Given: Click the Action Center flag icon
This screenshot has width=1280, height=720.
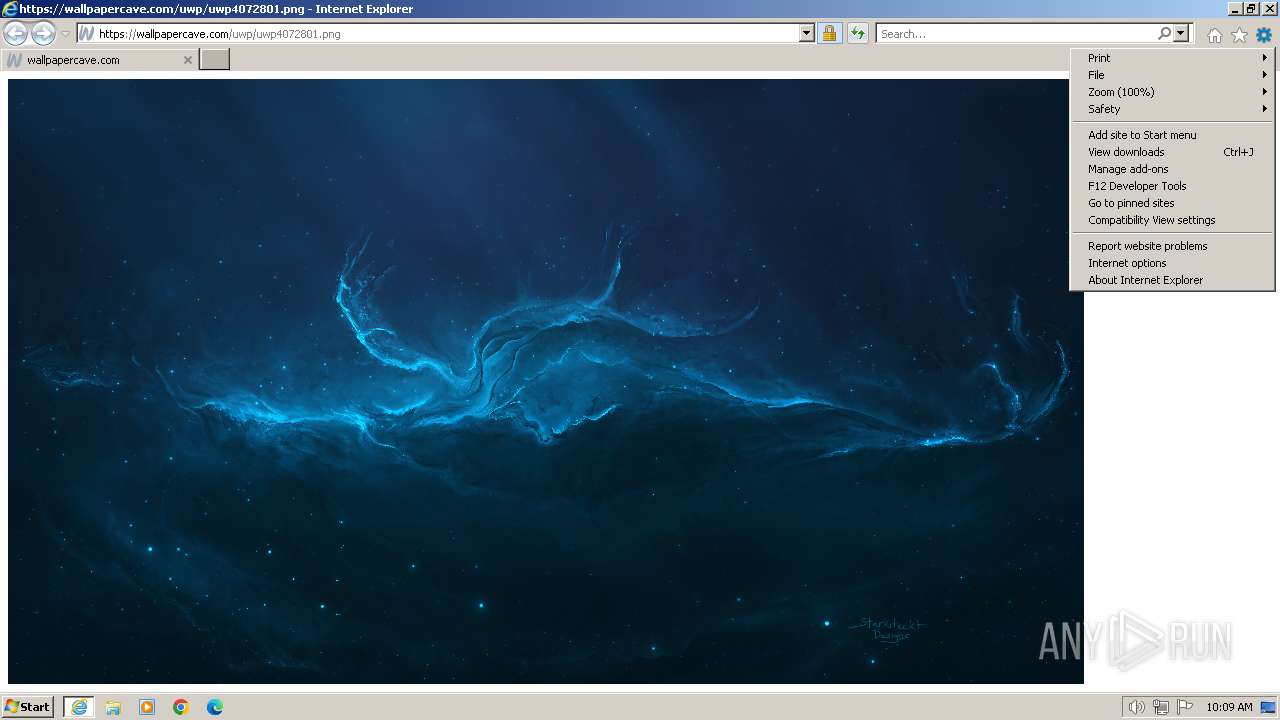Looking at the screenshot, I should click(1185, 707).
